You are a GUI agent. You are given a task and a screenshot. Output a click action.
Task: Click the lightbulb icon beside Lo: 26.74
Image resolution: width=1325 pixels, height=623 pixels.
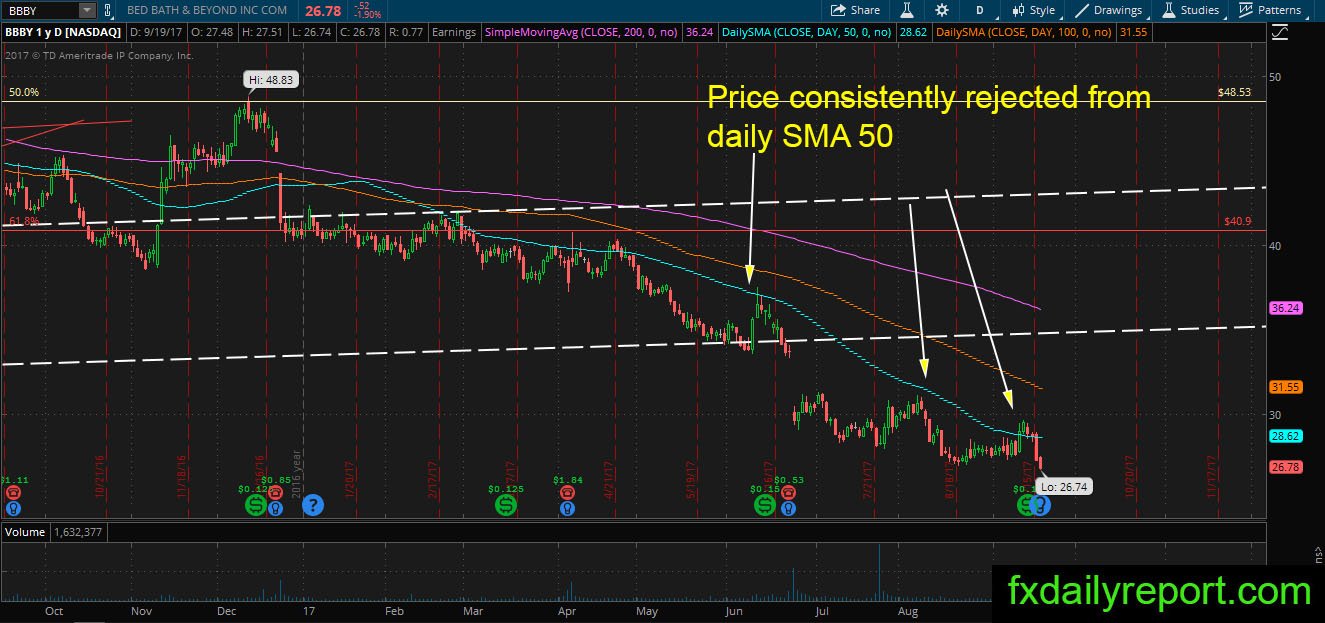[x=1042, y=507]
